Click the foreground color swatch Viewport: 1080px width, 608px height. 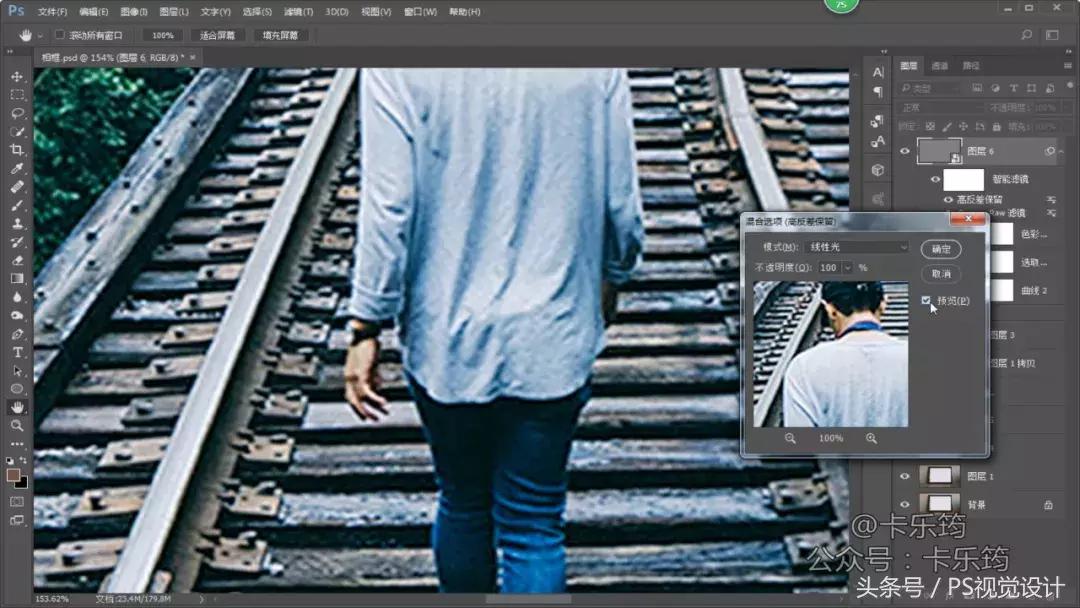click(13, 475)
